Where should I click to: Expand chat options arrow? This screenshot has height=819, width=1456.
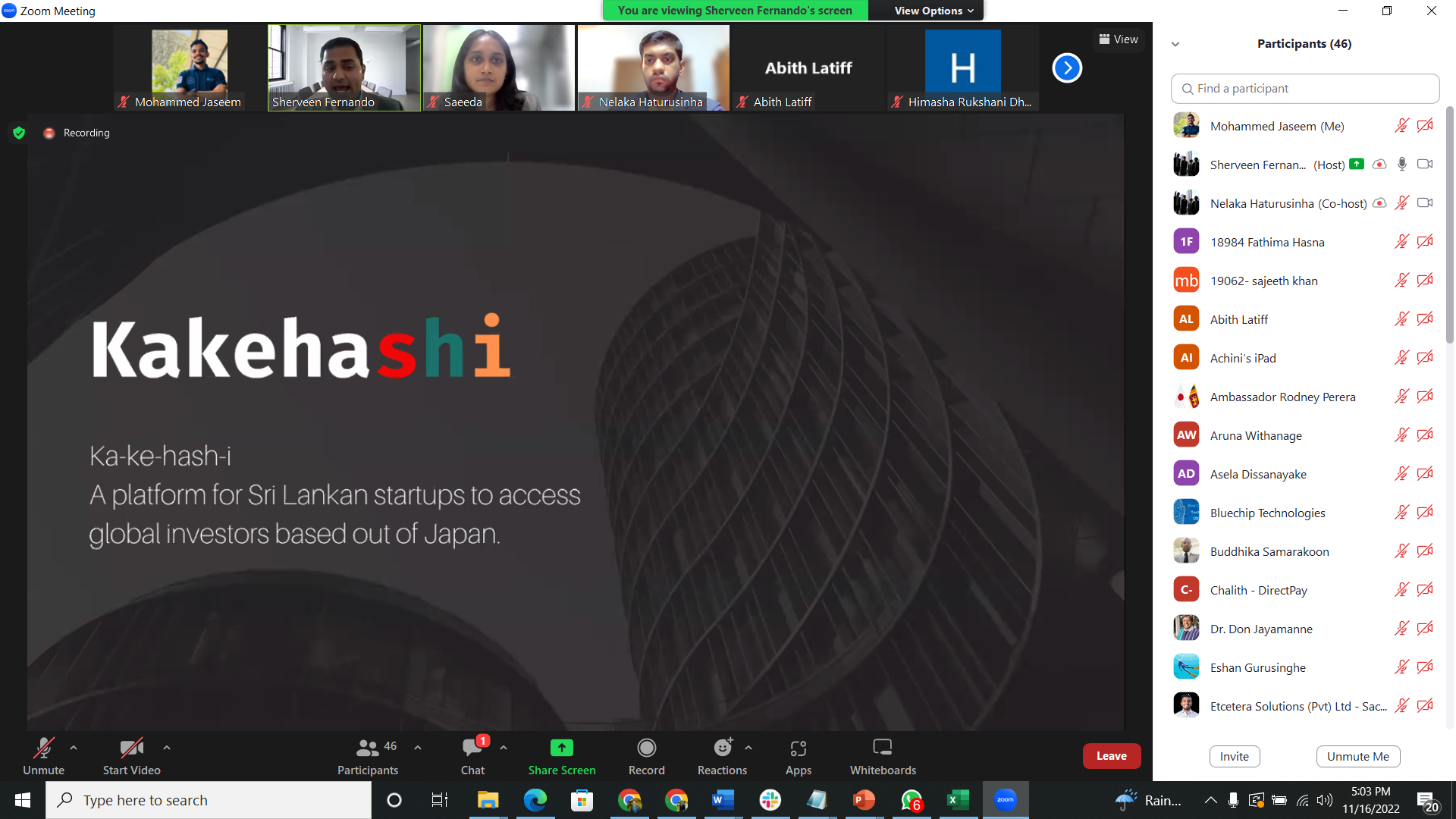coord(504,748)
